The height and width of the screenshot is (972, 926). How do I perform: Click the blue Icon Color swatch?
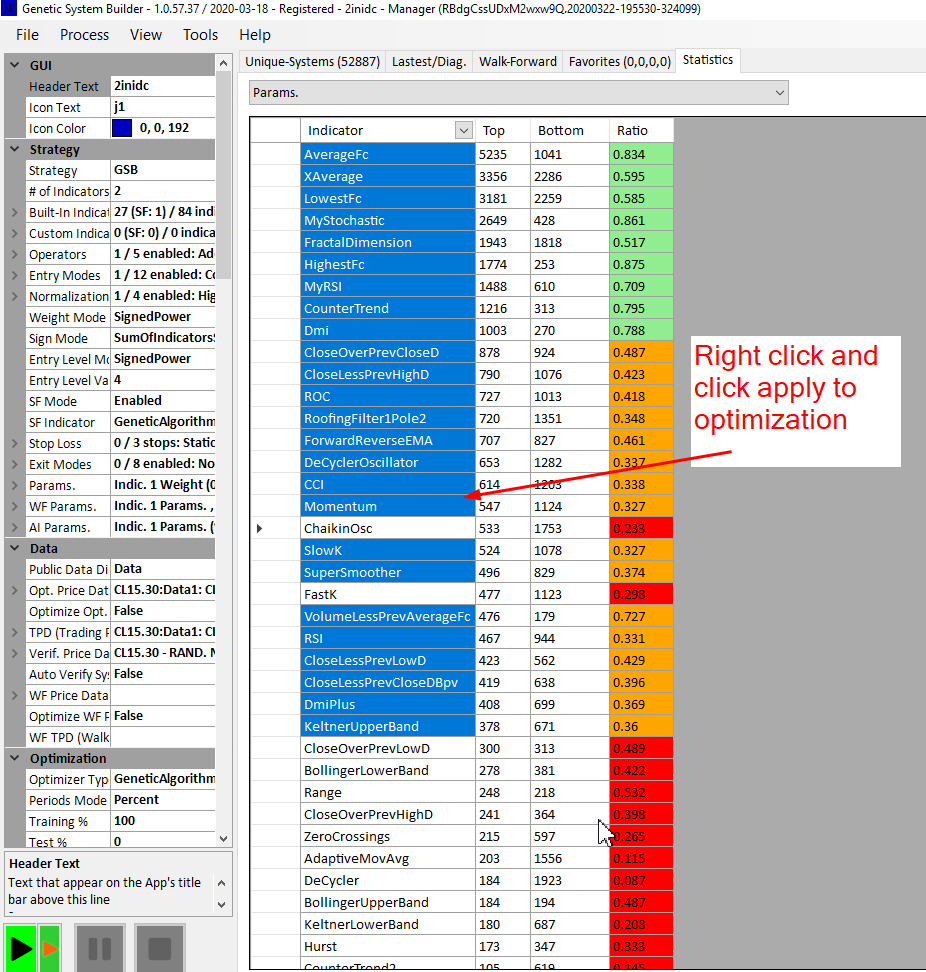pos(122,128)
